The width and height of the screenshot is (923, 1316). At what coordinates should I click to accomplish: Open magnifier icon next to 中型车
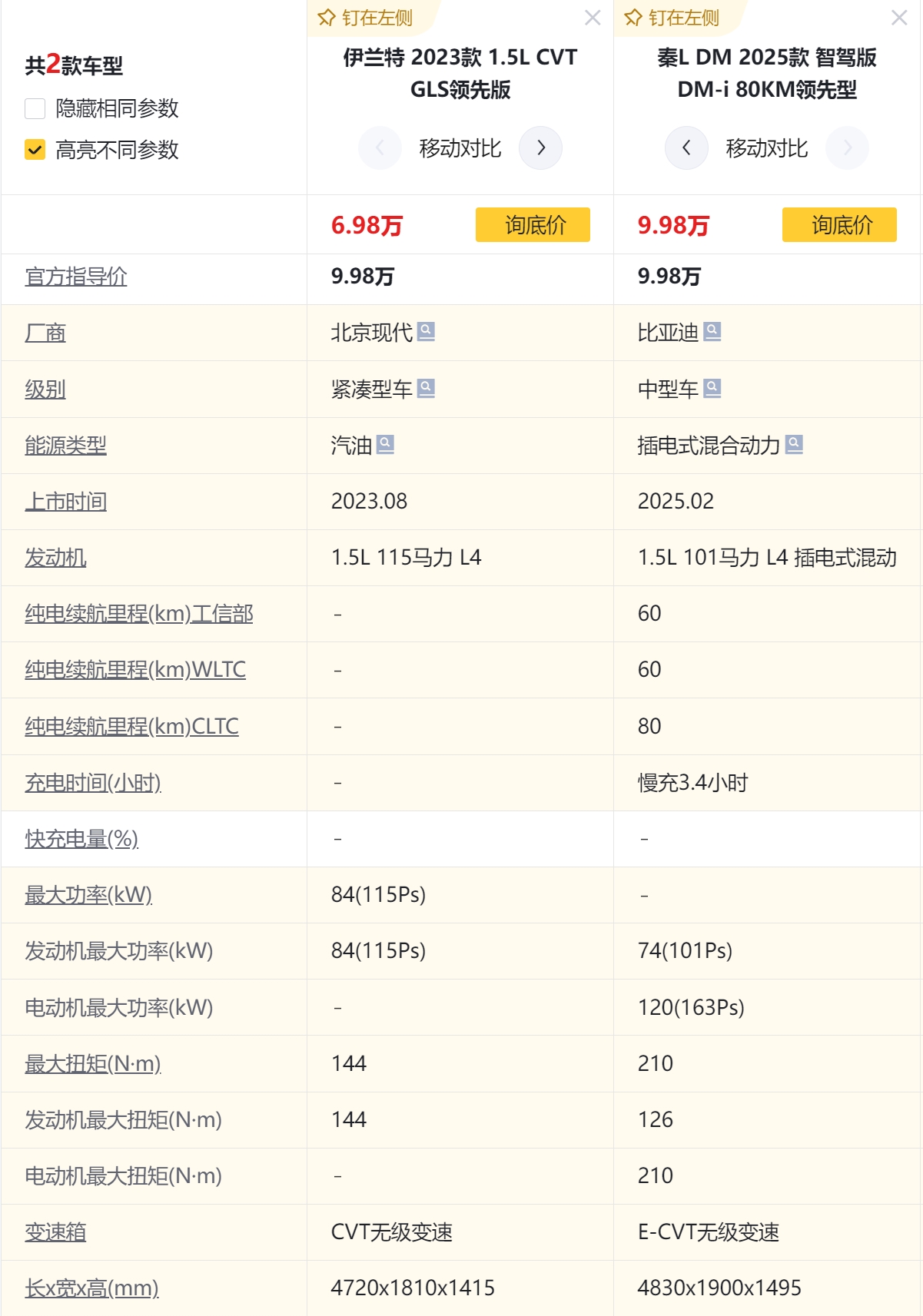[x=712, y=388]
